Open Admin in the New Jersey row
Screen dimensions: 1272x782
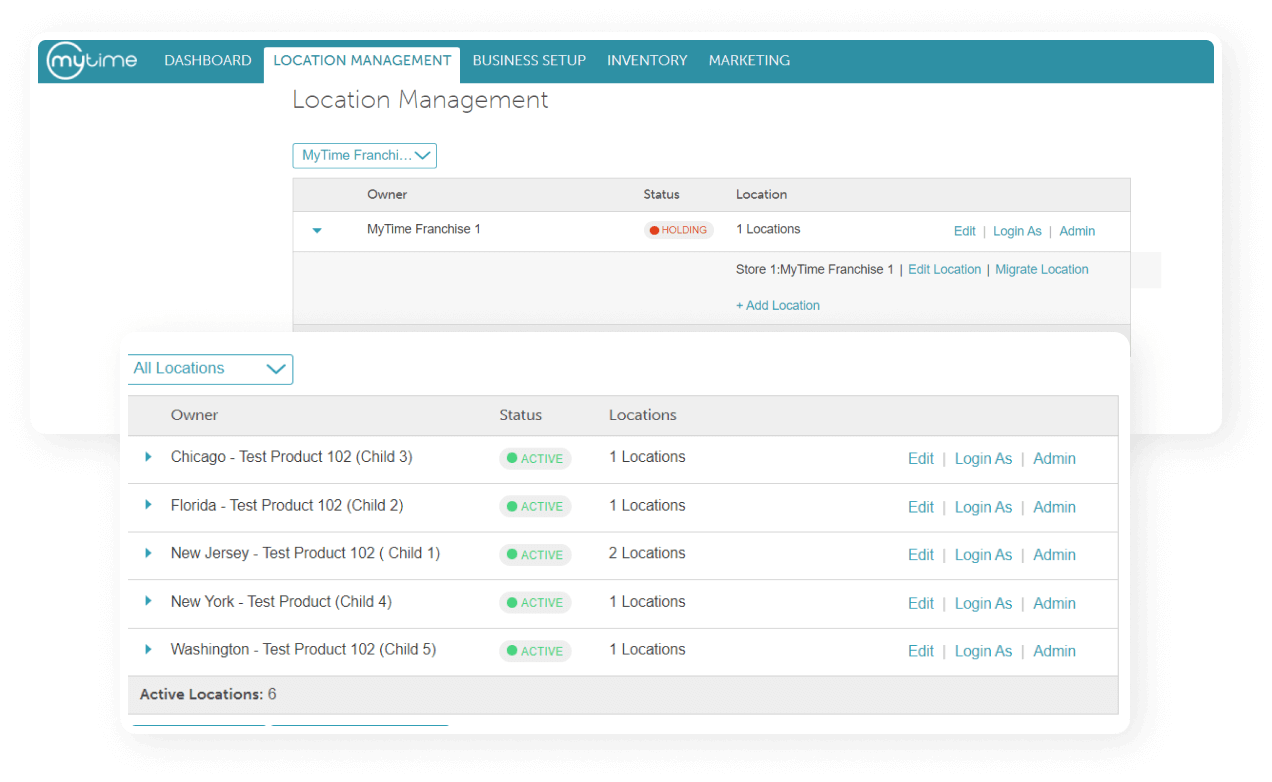1054,555
